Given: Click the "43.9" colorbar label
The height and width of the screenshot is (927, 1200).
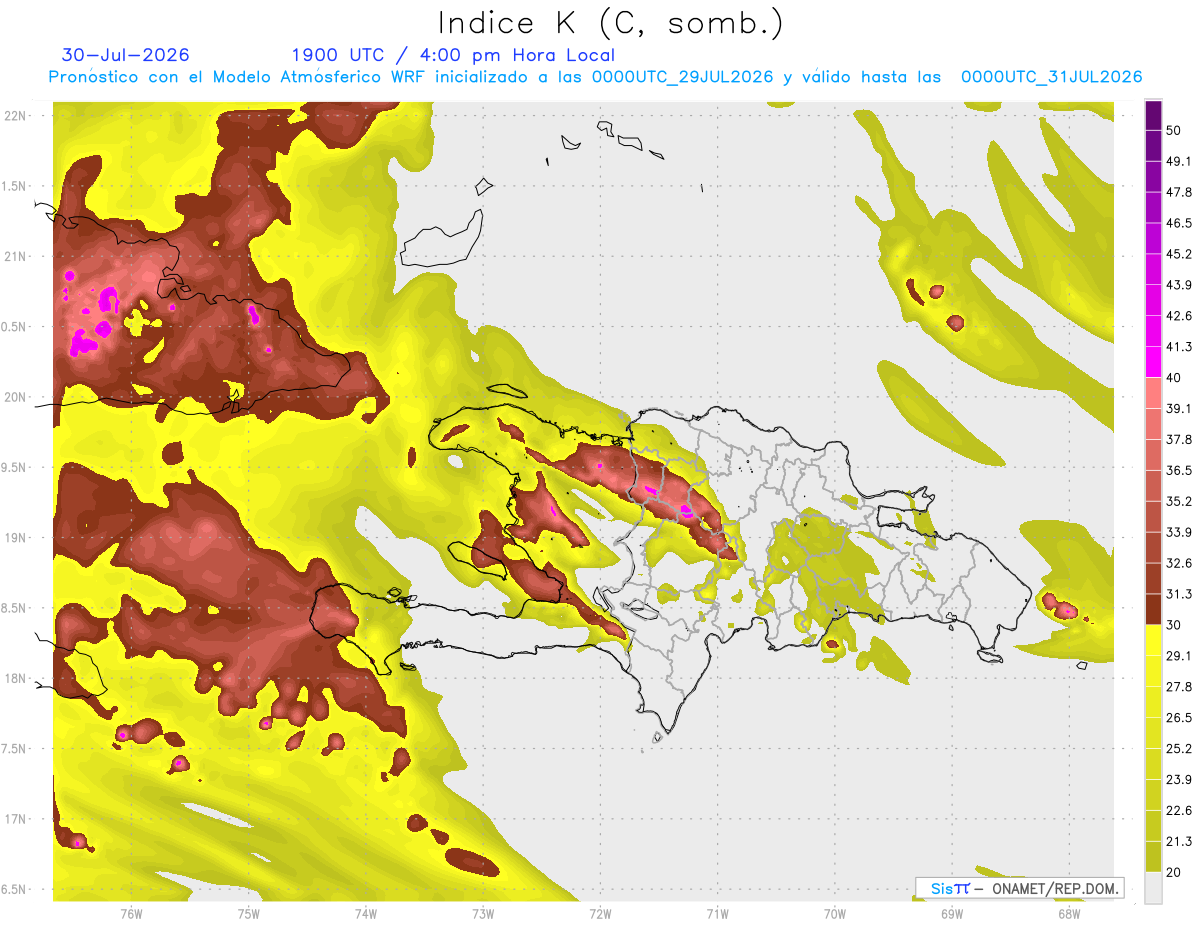Looking at the screenshot, I should (x=1180, y=285).
